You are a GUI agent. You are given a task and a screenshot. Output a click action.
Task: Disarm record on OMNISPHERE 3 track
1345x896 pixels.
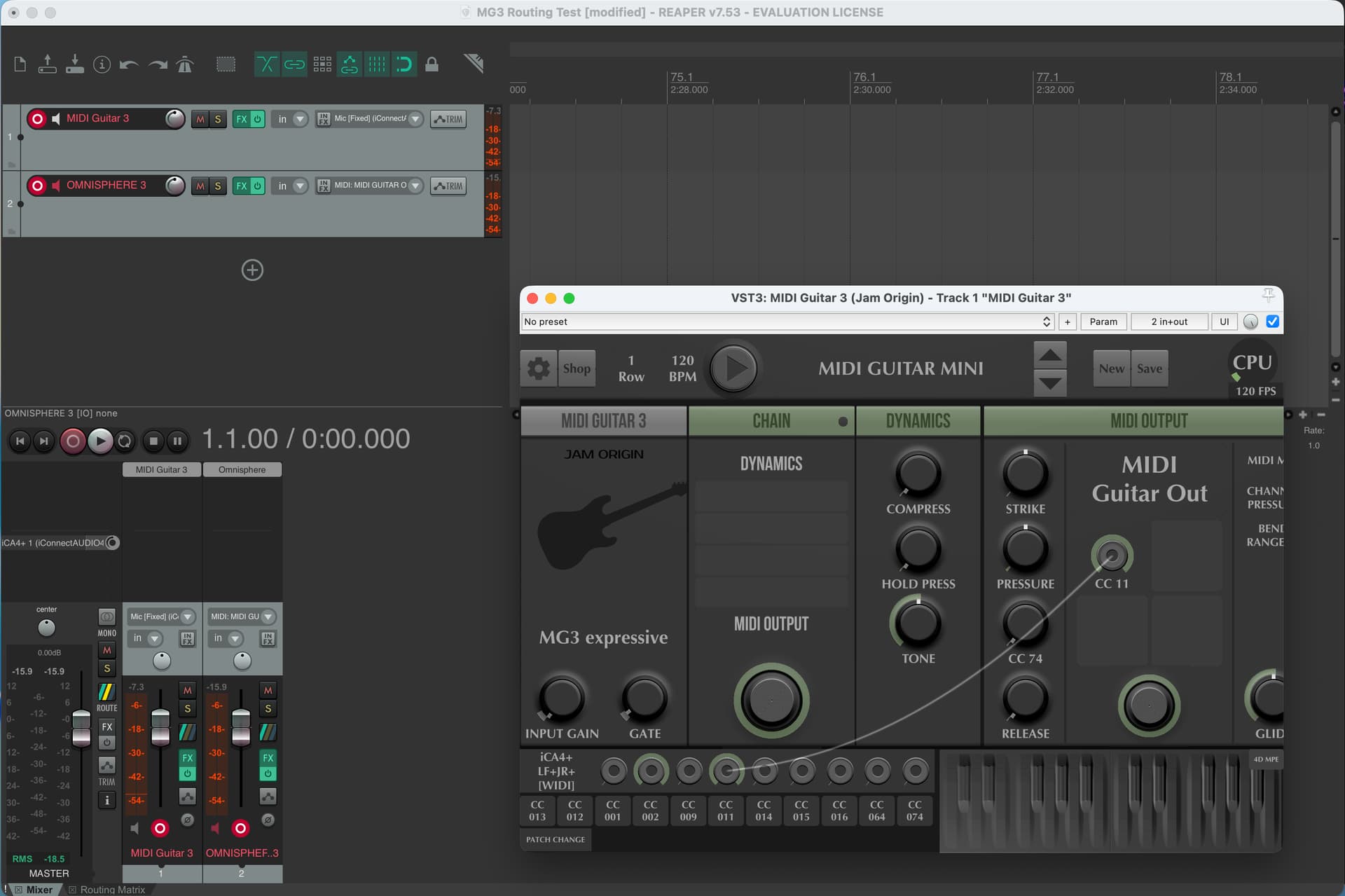pos(38,186)
